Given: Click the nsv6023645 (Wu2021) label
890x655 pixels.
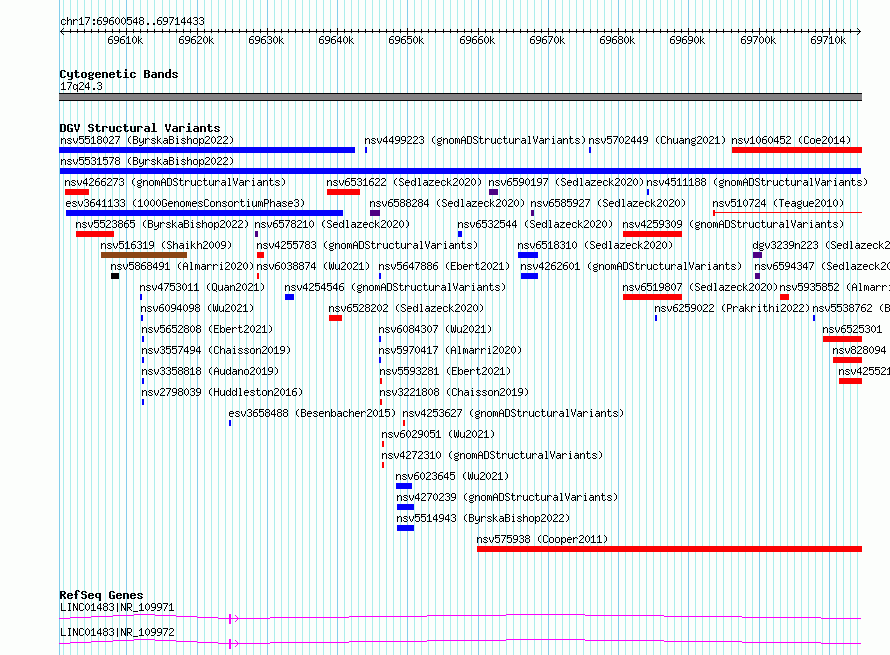Looking at the screenshot, I should pyautogui.click(x=452, y=476).
